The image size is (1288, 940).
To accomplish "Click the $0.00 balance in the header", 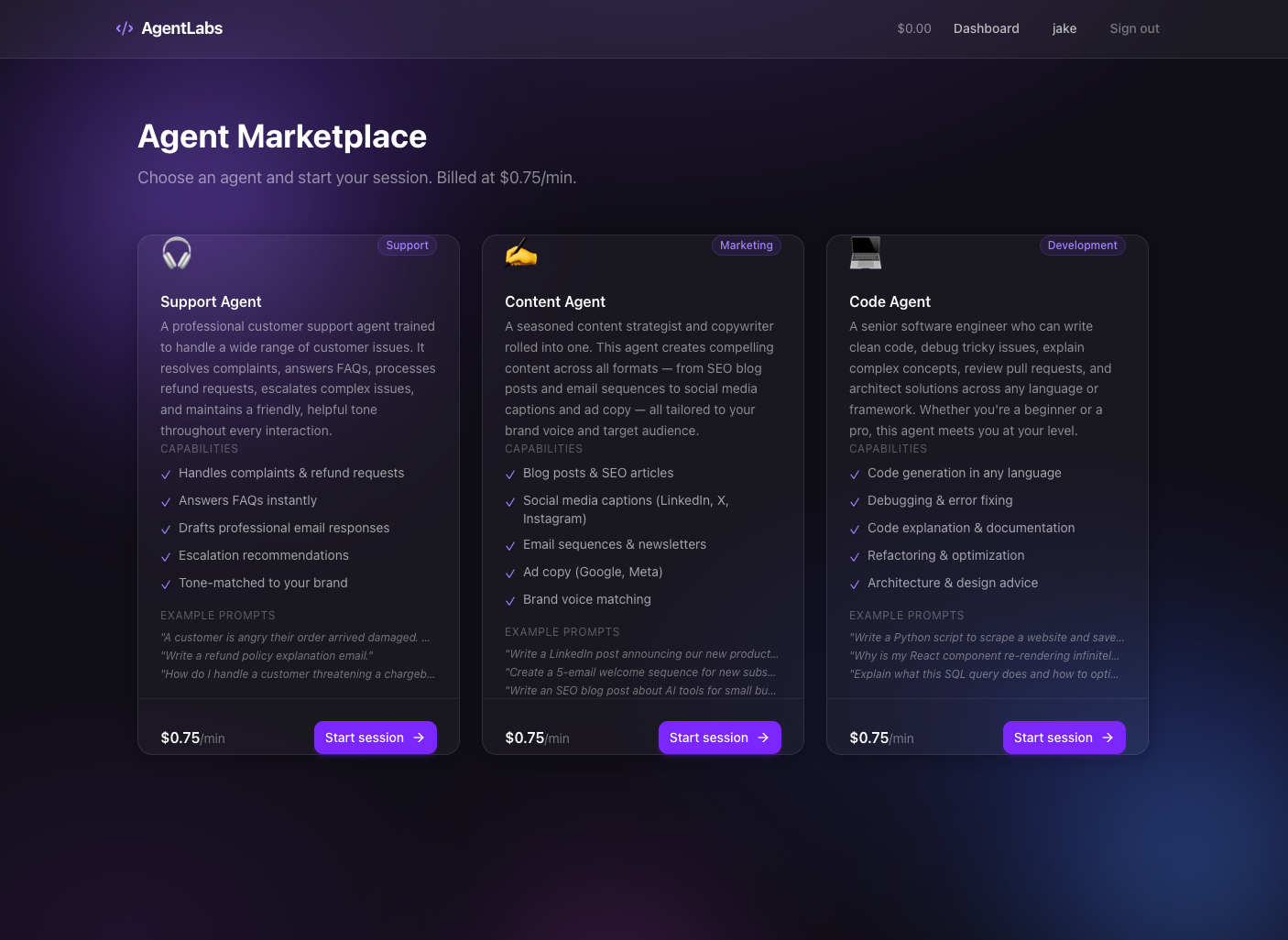I will pyautogui.click(x=913, y=28).
